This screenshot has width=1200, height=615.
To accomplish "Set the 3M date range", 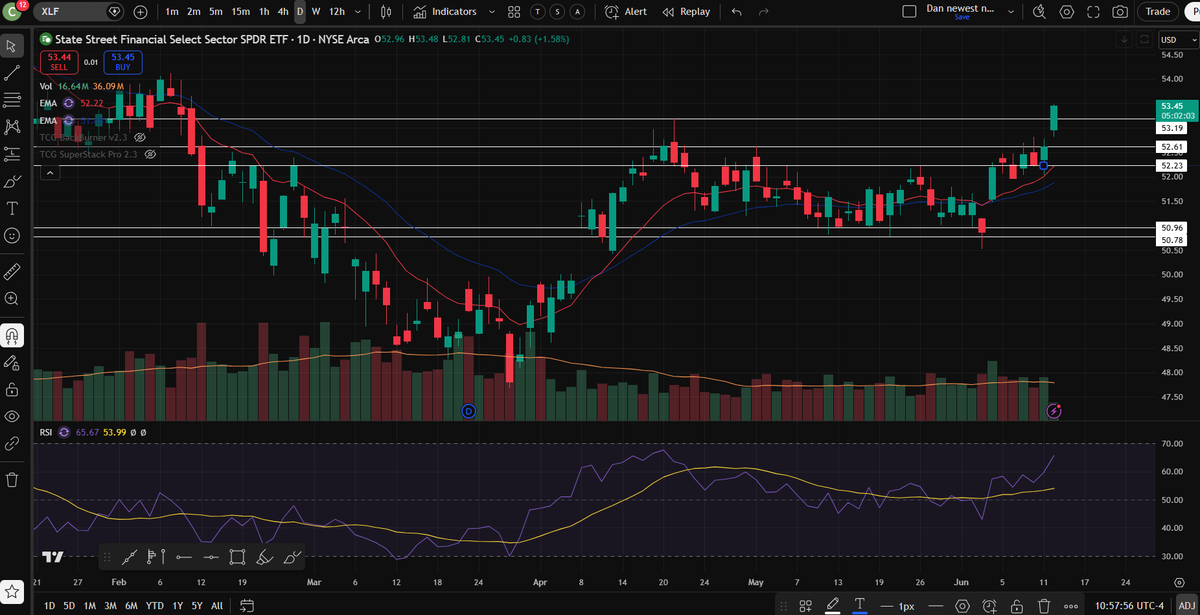I will pyautogui.click(x=110, y=605).
